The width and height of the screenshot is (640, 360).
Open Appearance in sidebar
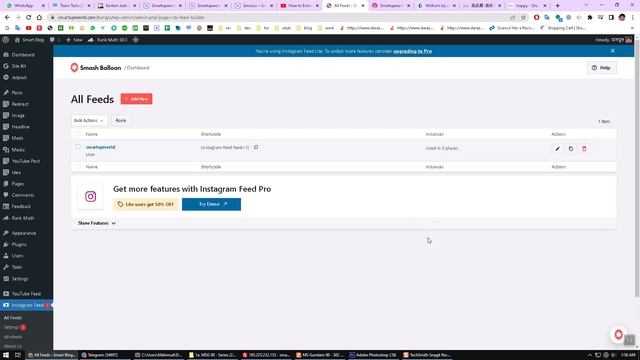[x=24, y=233]
